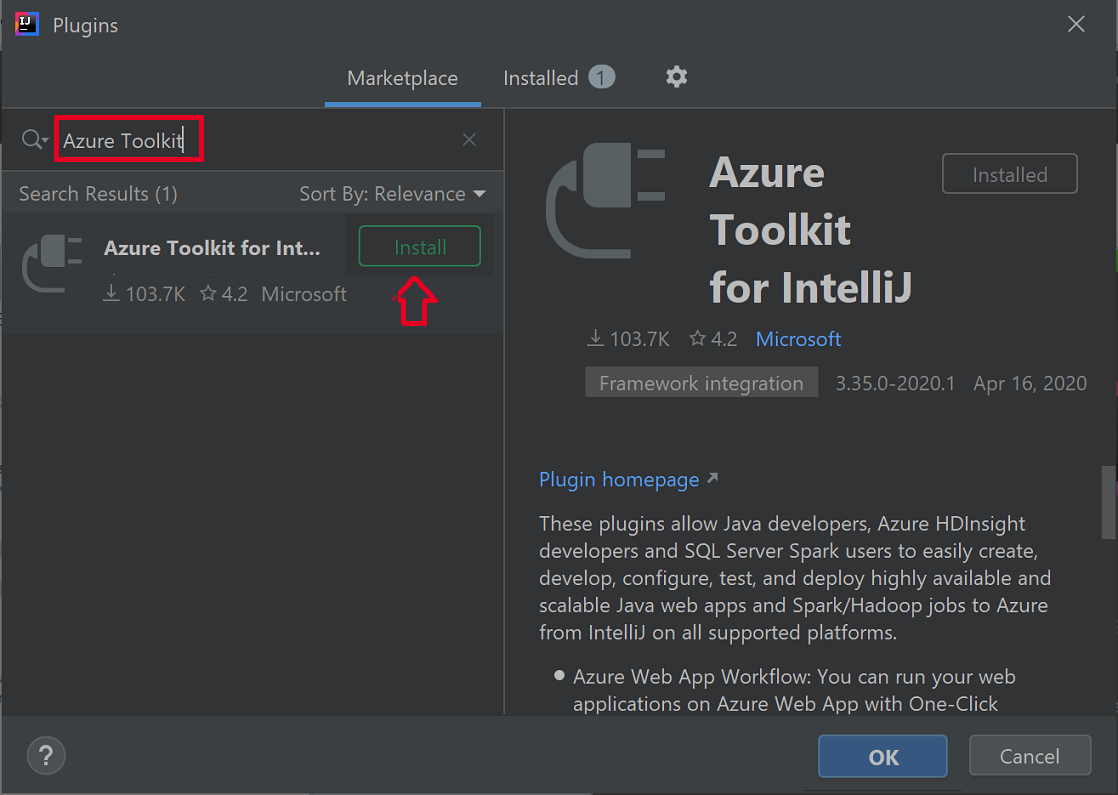Click the Microsoft vendor link

point(798,338)
